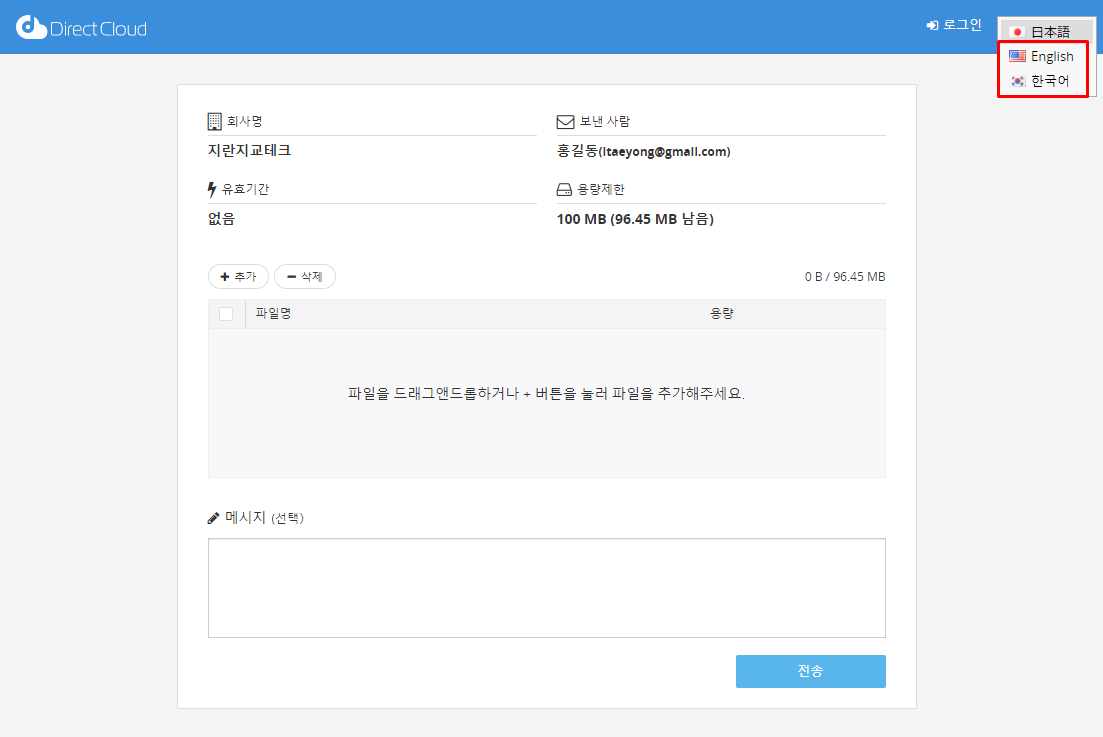
Task: Click the US flag icon
Action: coord(1017,56)
